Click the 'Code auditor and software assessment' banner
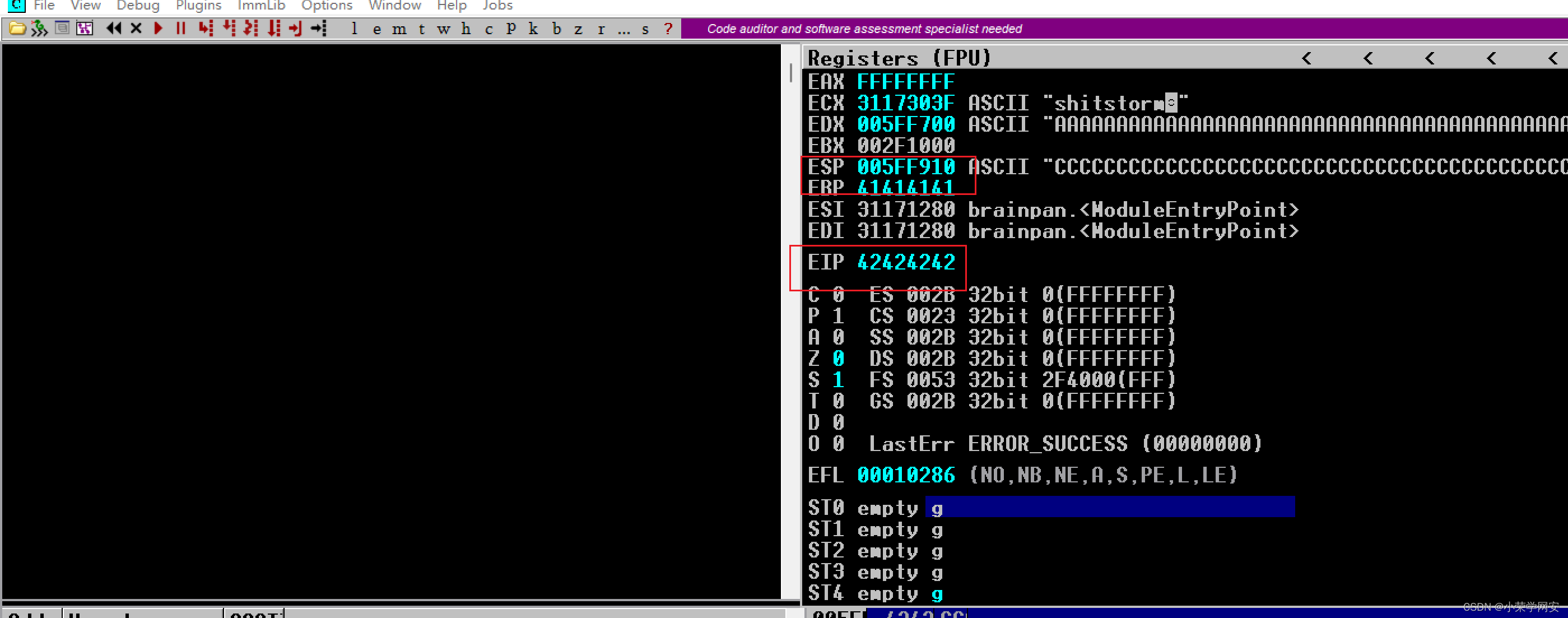This screenshot has width=1568, height=618. [x=864, y=29]
